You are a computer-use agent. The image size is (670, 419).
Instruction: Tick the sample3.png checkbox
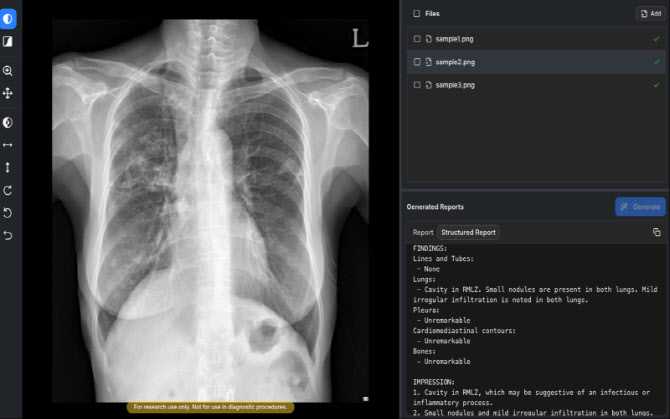(x=417, y=85)
